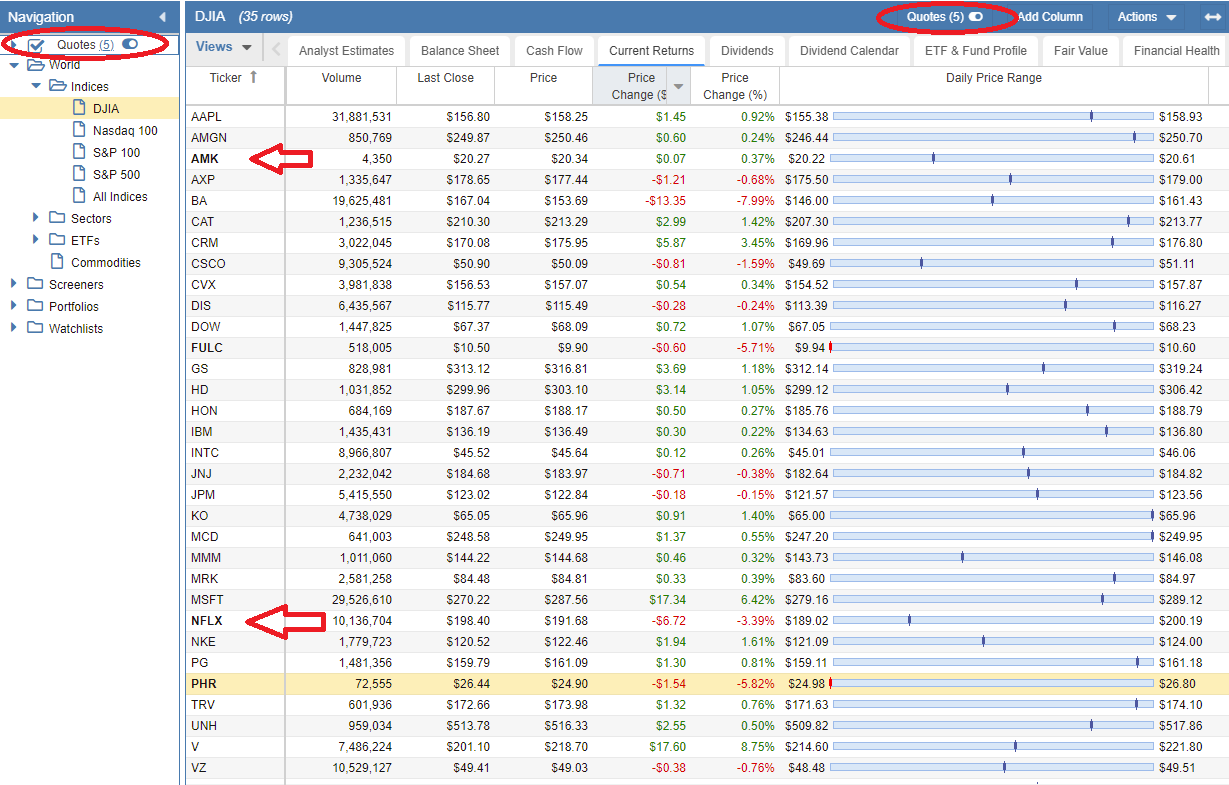The height and width of the screenshot is (785, 1229).
Task: Click the Screeners folder icon
Action: pos(36,284)
